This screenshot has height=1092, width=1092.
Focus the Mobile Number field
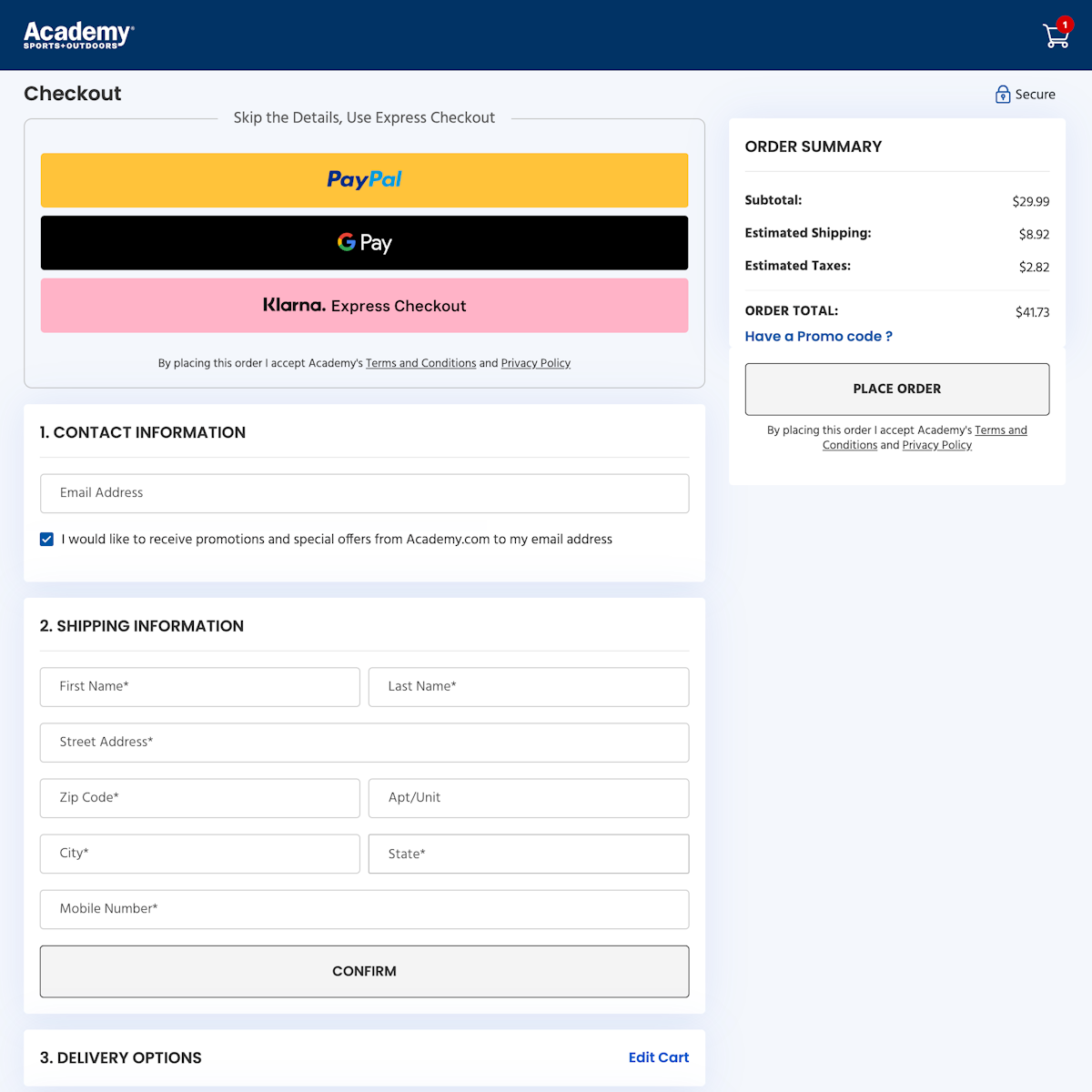click(x=364, y=909)
